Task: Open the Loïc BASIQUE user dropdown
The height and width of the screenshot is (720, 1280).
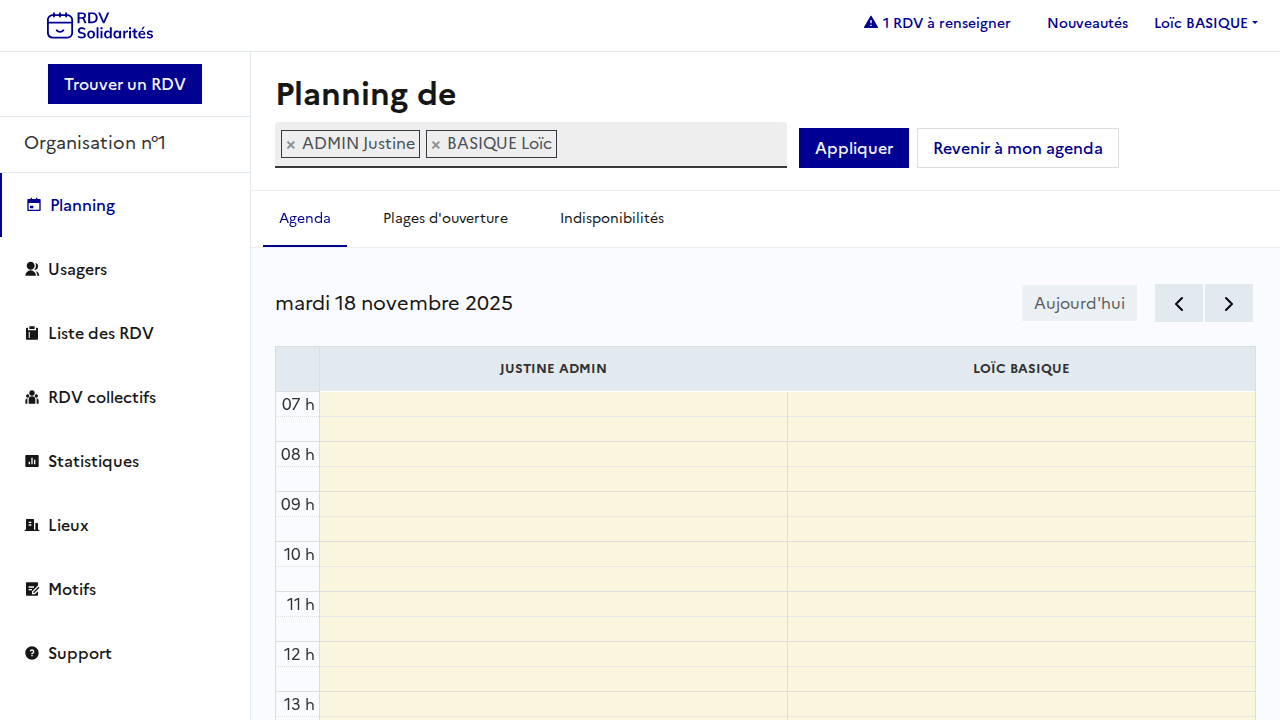Action: point(1205,23)
